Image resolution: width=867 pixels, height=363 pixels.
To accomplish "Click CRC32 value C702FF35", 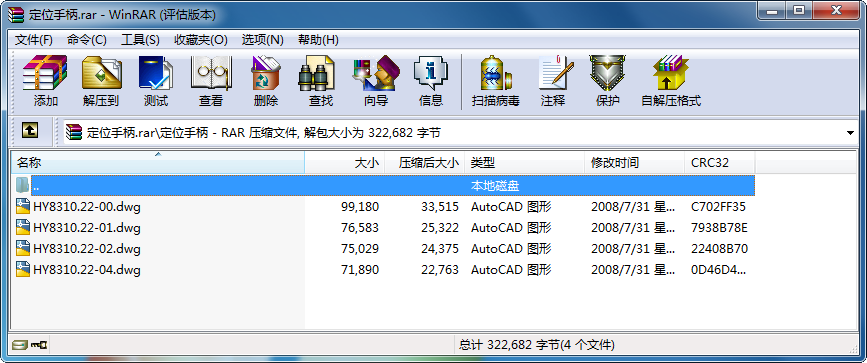I will click(718, 207).
